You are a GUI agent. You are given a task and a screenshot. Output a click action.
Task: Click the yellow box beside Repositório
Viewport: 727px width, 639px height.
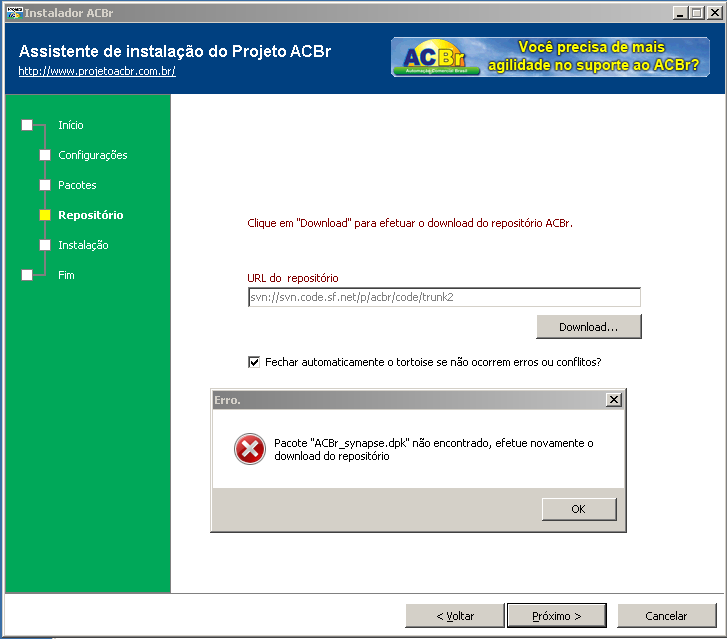coord(45,215)
